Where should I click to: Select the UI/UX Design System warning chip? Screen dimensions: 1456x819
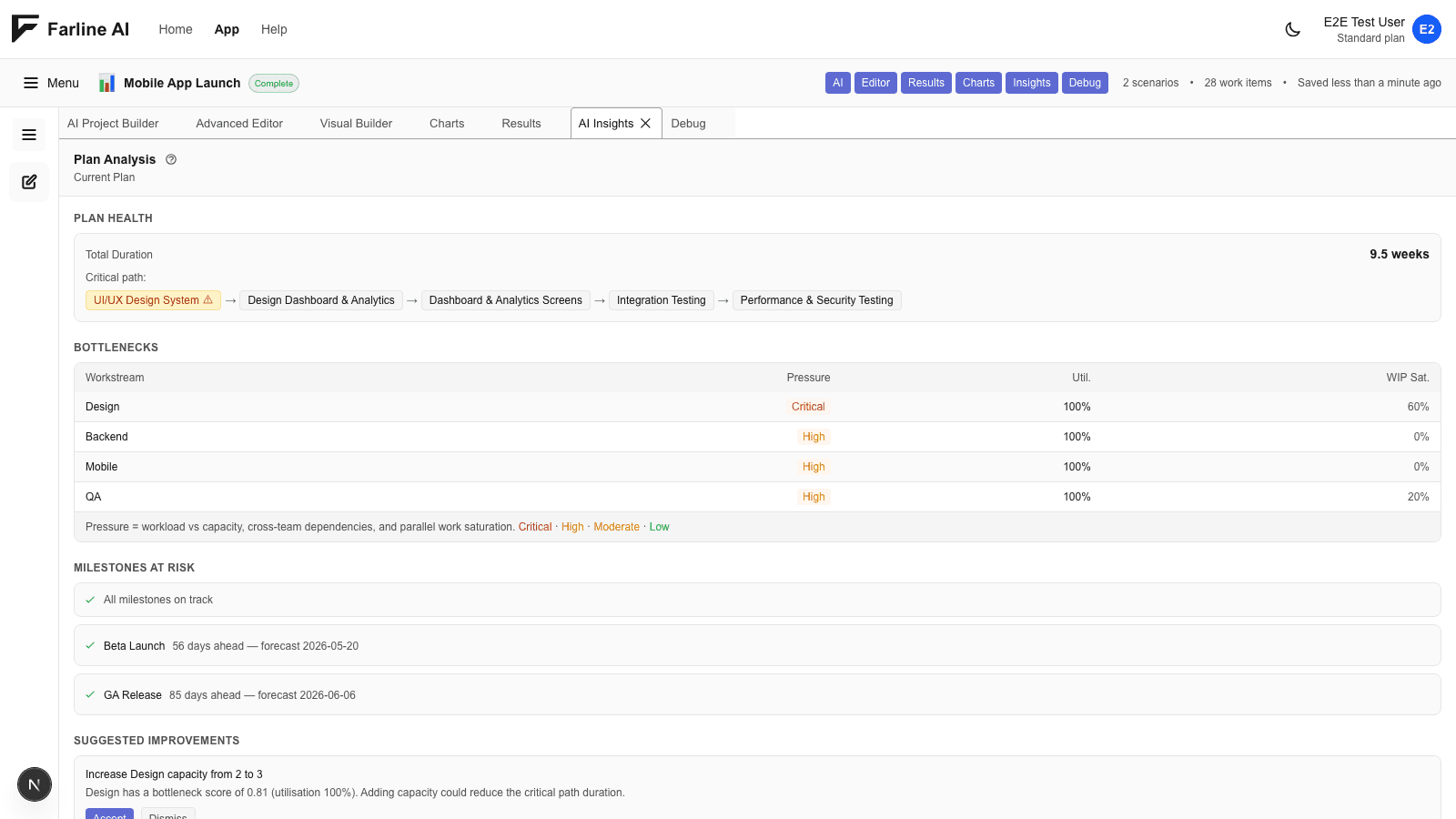click(x=153, y=300)
